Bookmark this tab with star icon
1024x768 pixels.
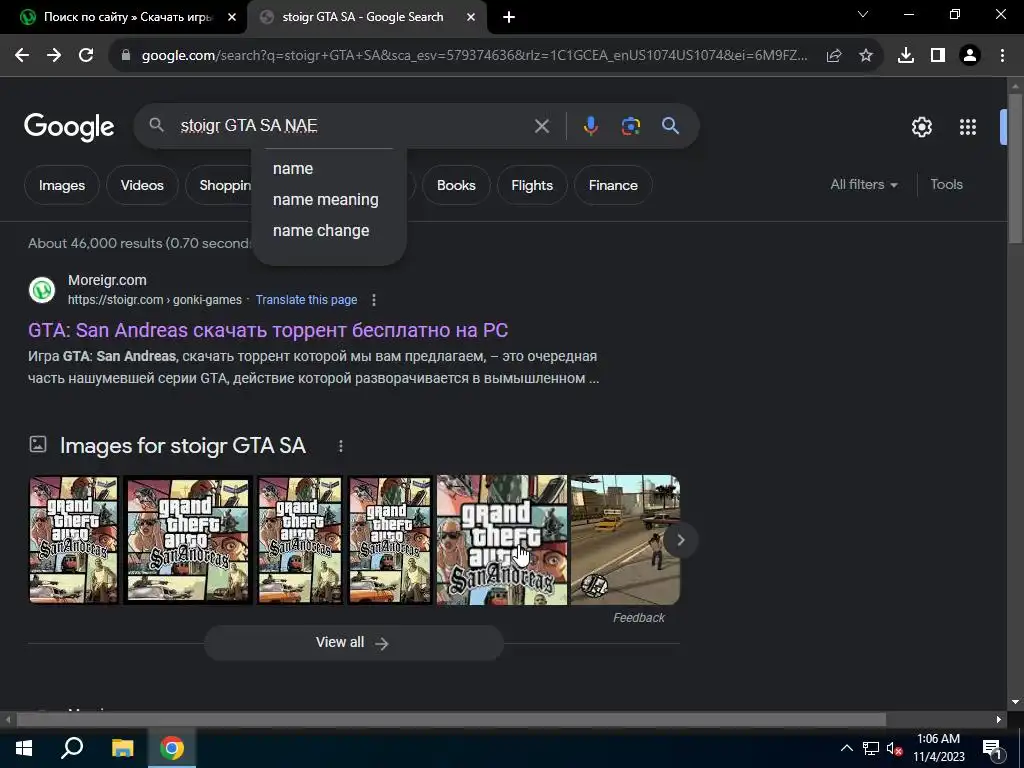click(x=866, y=56)
